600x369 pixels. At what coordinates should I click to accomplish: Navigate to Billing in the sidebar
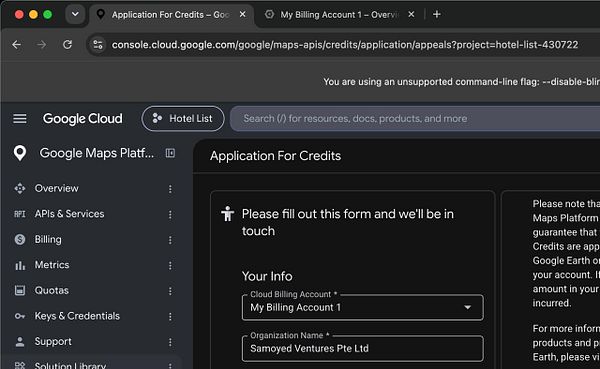pos(48,239)
